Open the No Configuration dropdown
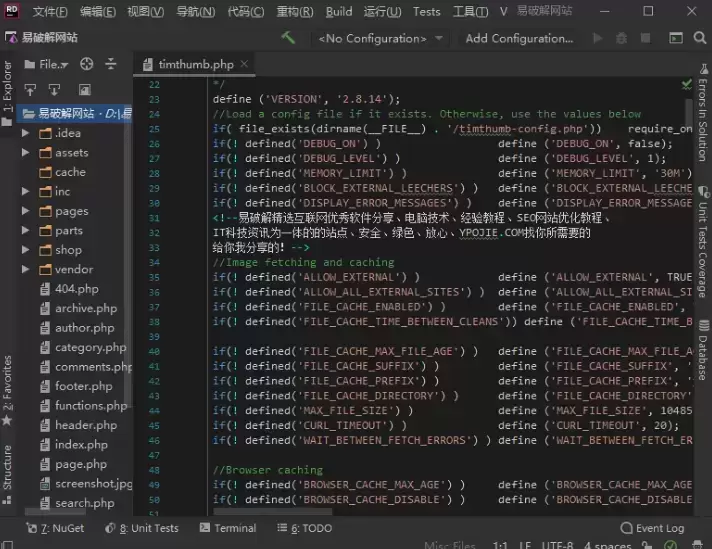The image size is (712, 549). coord(381,39)
